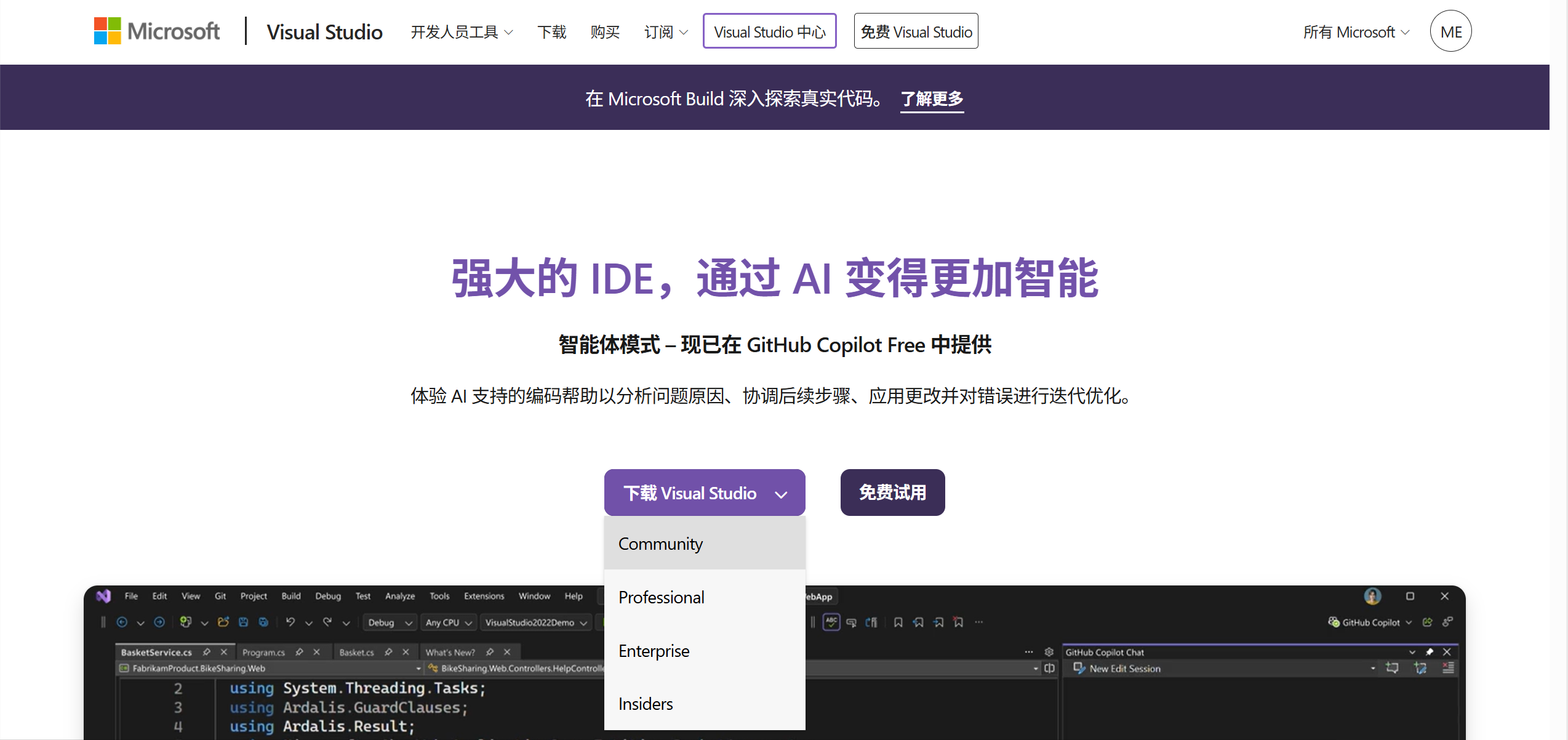Expand the Undo history dropdown arrow
The image size is (1568, 740).
click(x=309, y=623)
